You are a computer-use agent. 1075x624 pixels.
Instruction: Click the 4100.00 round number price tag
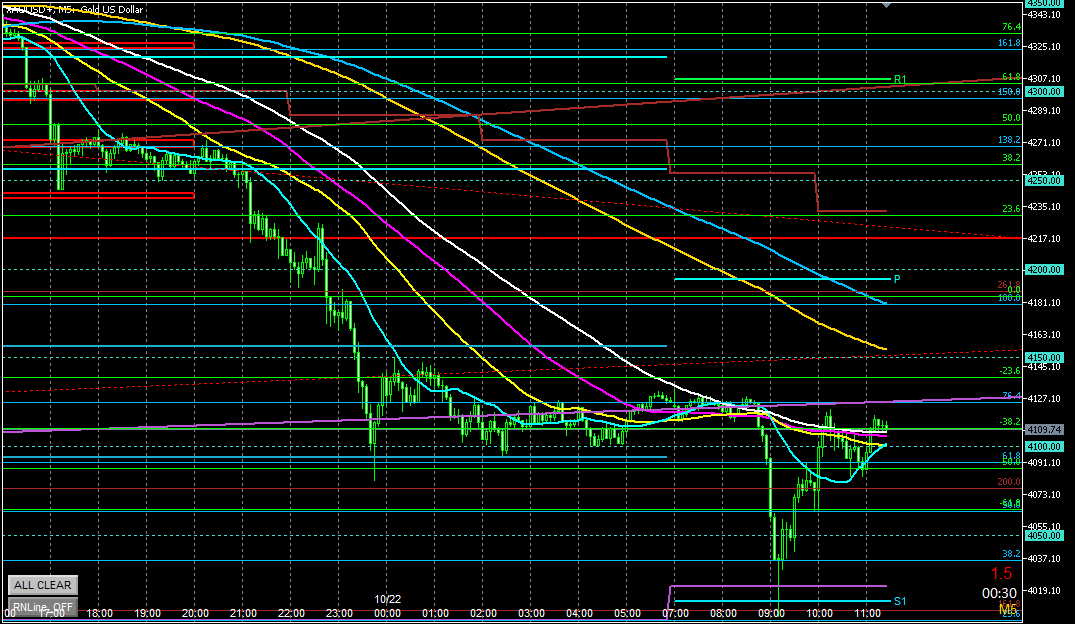[x=1043, y=446]
